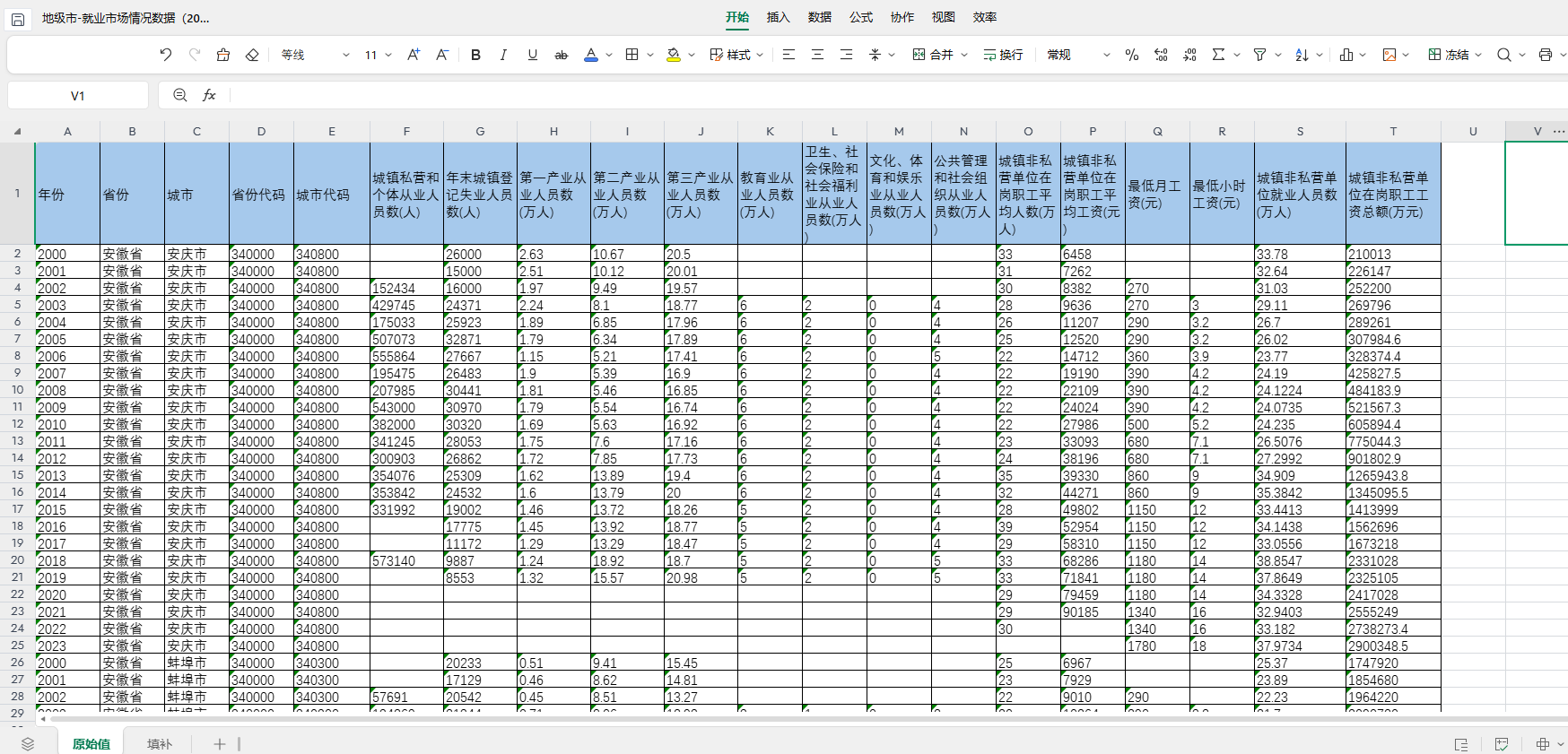1568x754 pixels.
Task: Toggle bold formatting
Action: pyautogui.click(x=475, y=55)
